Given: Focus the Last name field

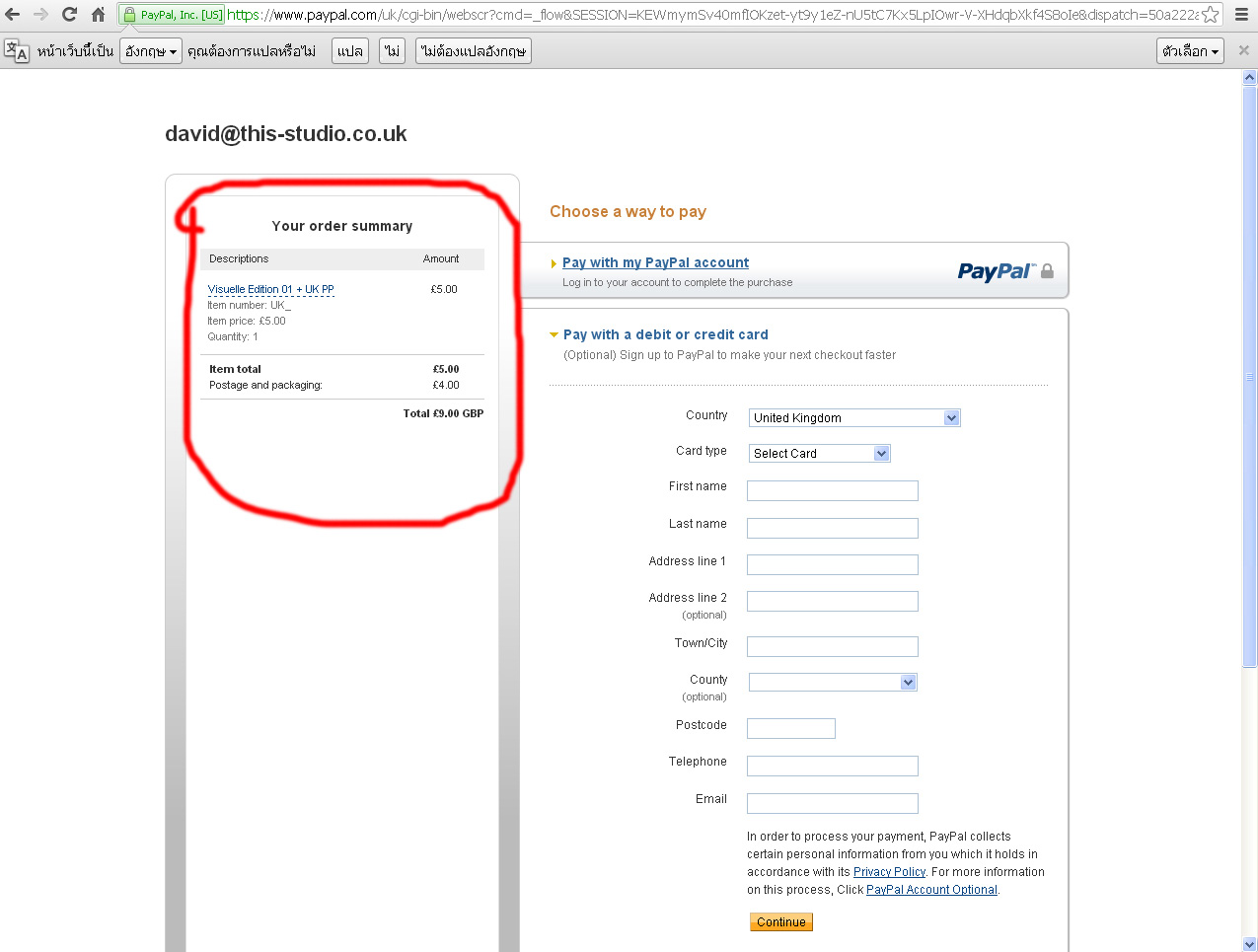Looking at the screenshot, I should pos(833,528).
